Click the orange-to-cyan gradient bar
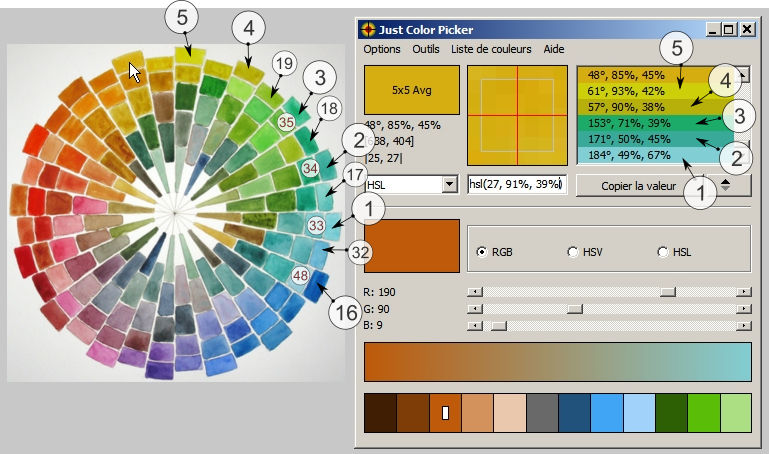This screenshot has width=769, height=454. (558, 362)
